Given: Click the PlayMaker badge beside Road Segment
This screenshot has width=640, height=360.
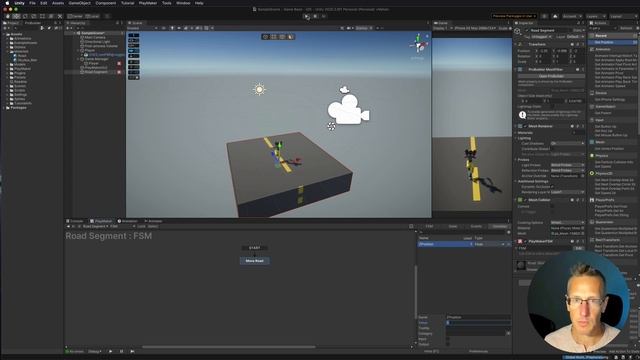Looking at the screenshot, I should click(x=119, y=72).
